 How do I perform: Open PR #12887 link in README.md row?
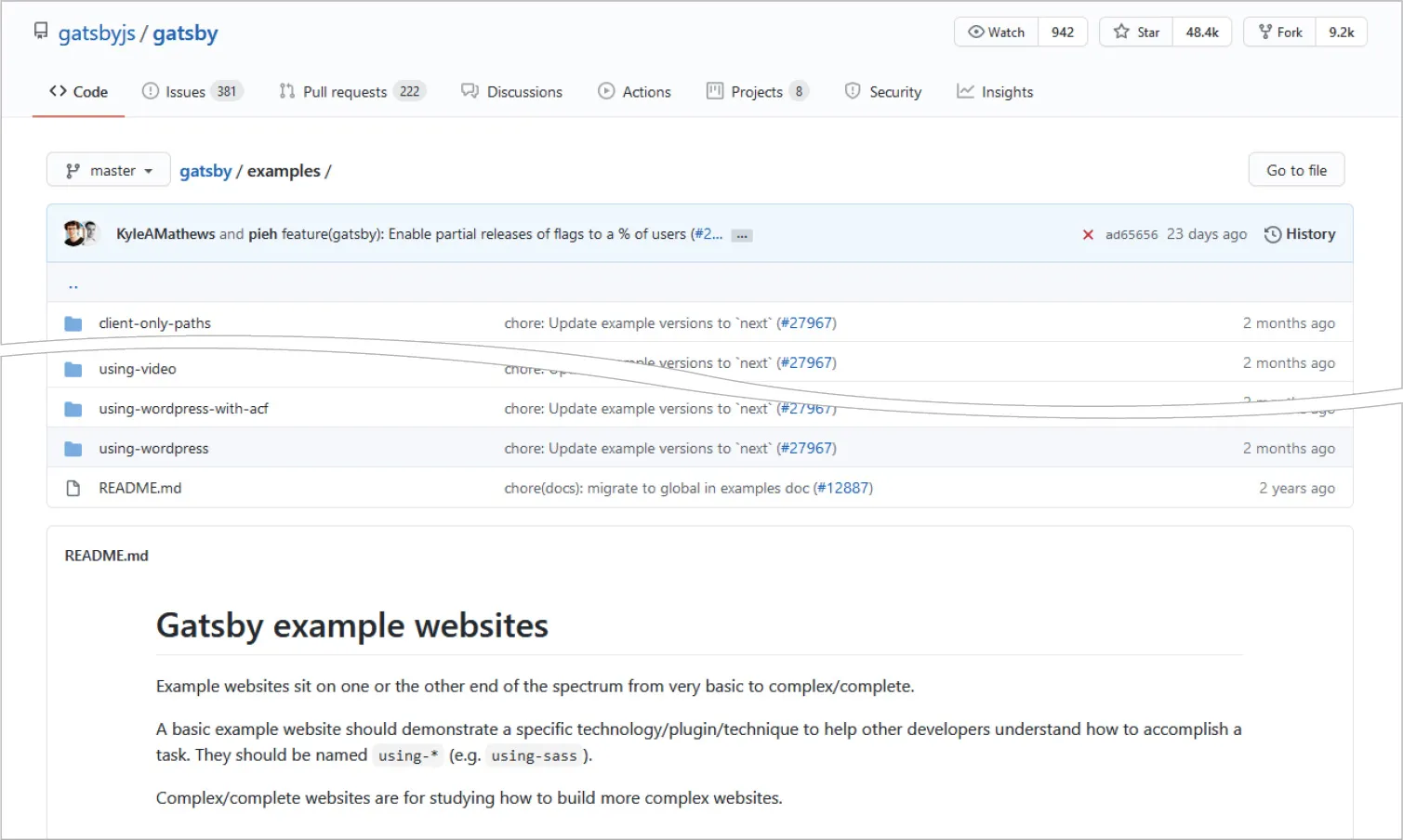[x=842, y=488]
